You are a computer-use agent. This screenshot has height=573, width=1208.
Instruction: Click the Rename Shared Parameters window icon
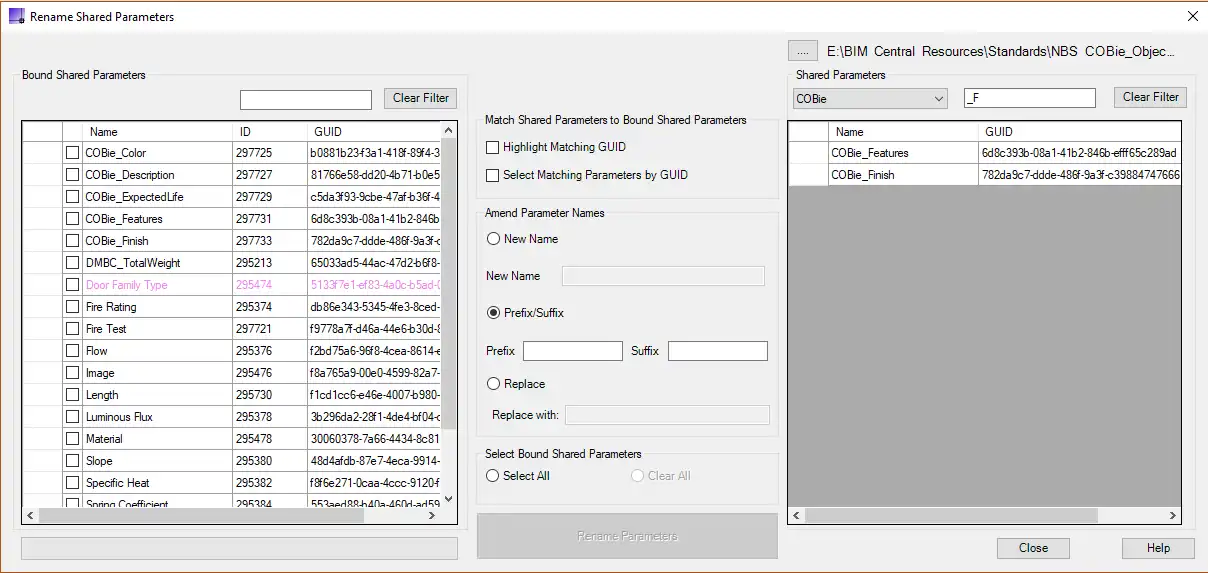click(x=16, y=16)
